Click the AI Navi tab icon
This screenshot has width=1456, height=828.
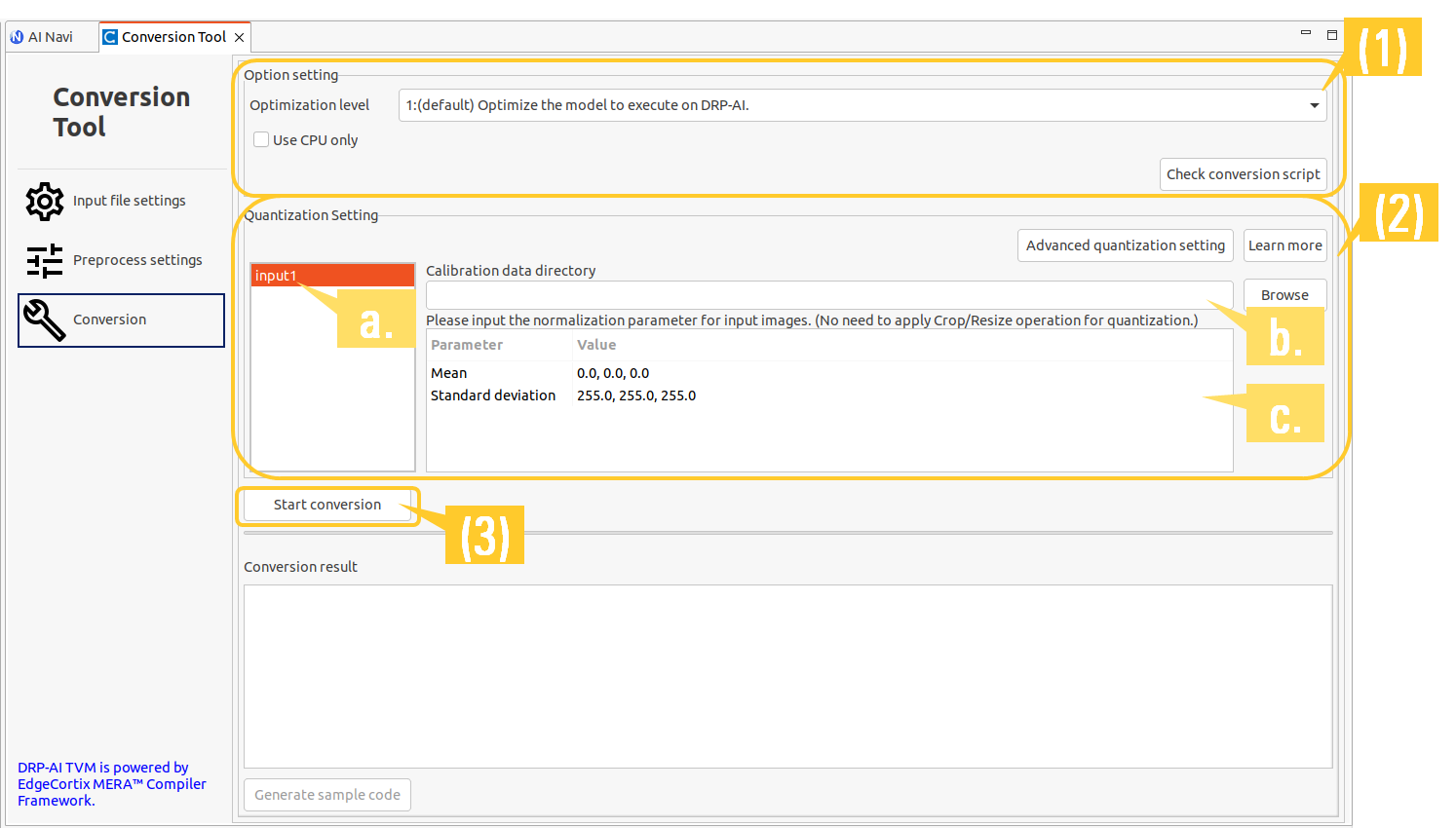click(x=17, y=37)
